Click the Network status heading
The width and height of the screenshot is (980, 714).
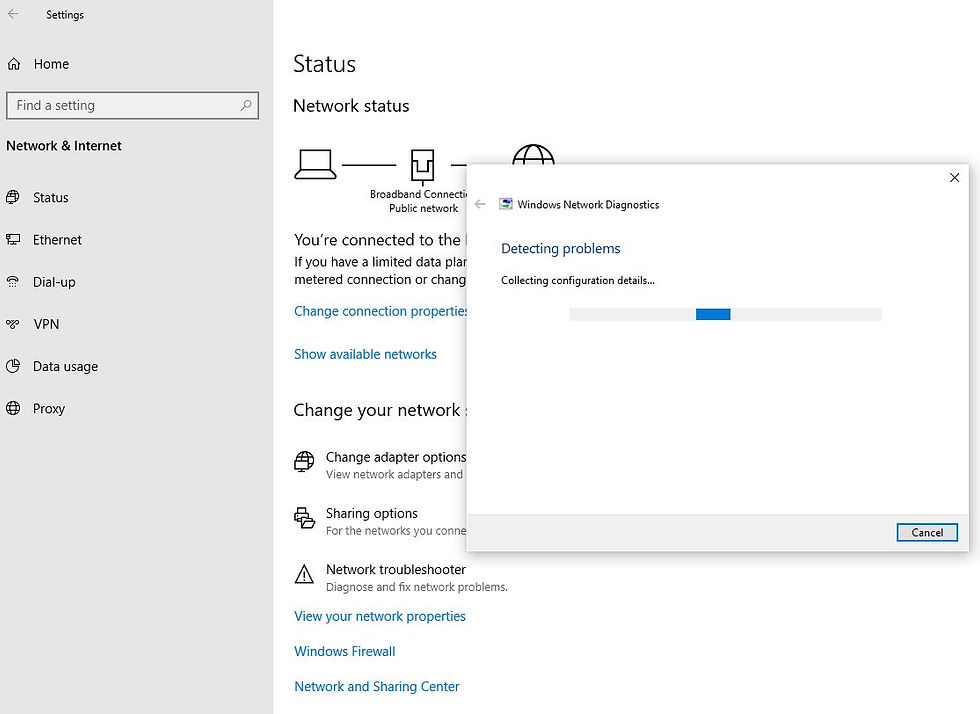[x=351, y=106]
